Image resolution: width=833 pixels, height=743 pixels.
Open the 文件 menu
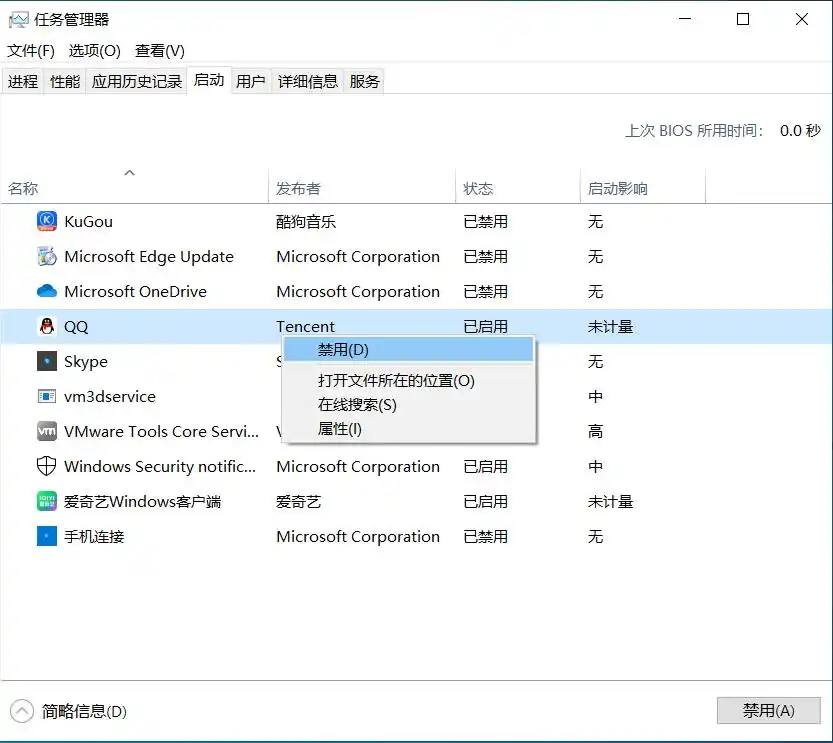click(30, 50)
